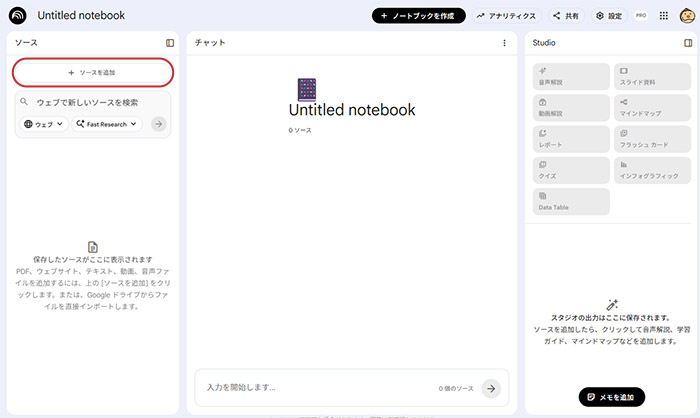Open アナリティクス analytics
The height and width of the screenshot is (418, 700).
point(507,16)
